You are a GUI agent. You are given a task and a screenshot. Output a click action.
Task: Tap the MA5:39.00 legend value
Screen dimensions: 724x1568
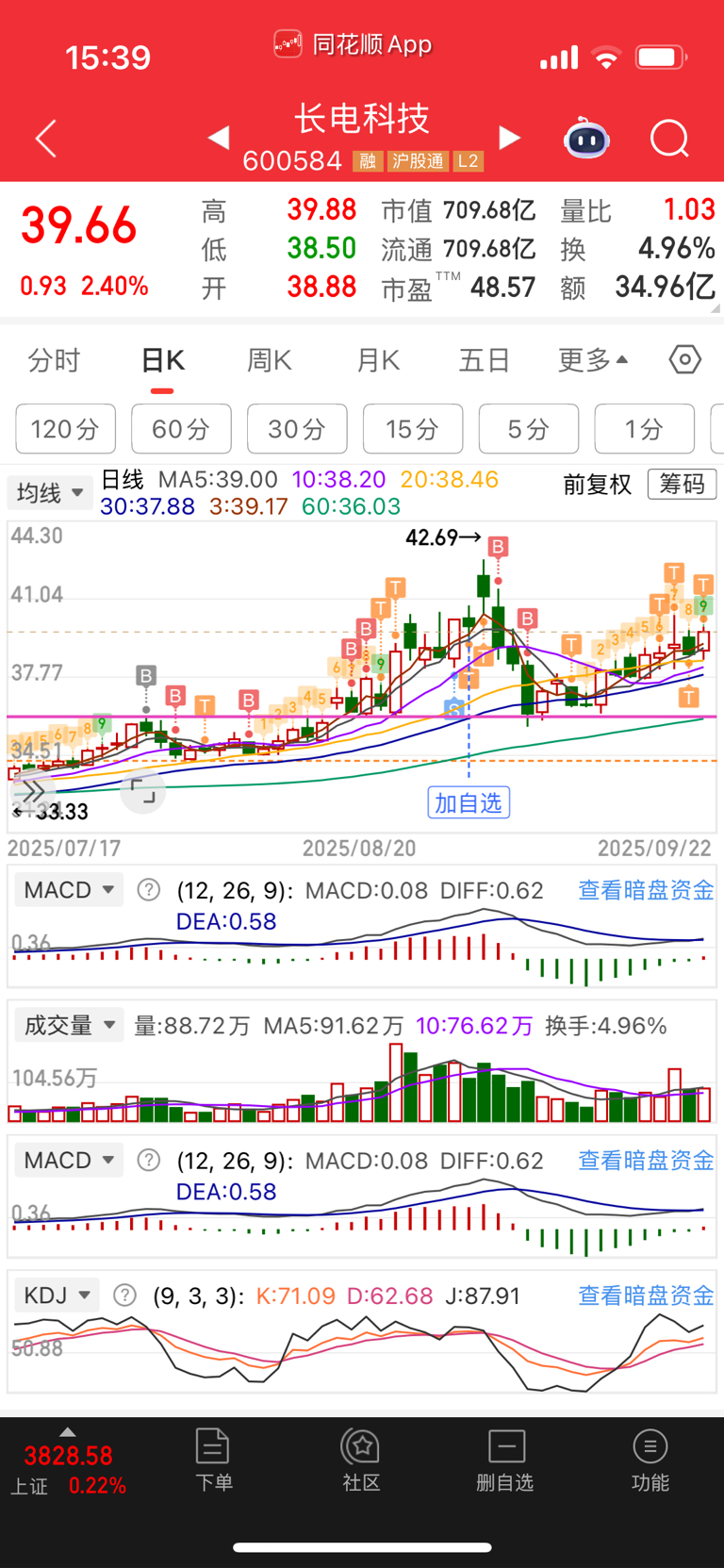point(218,480)
